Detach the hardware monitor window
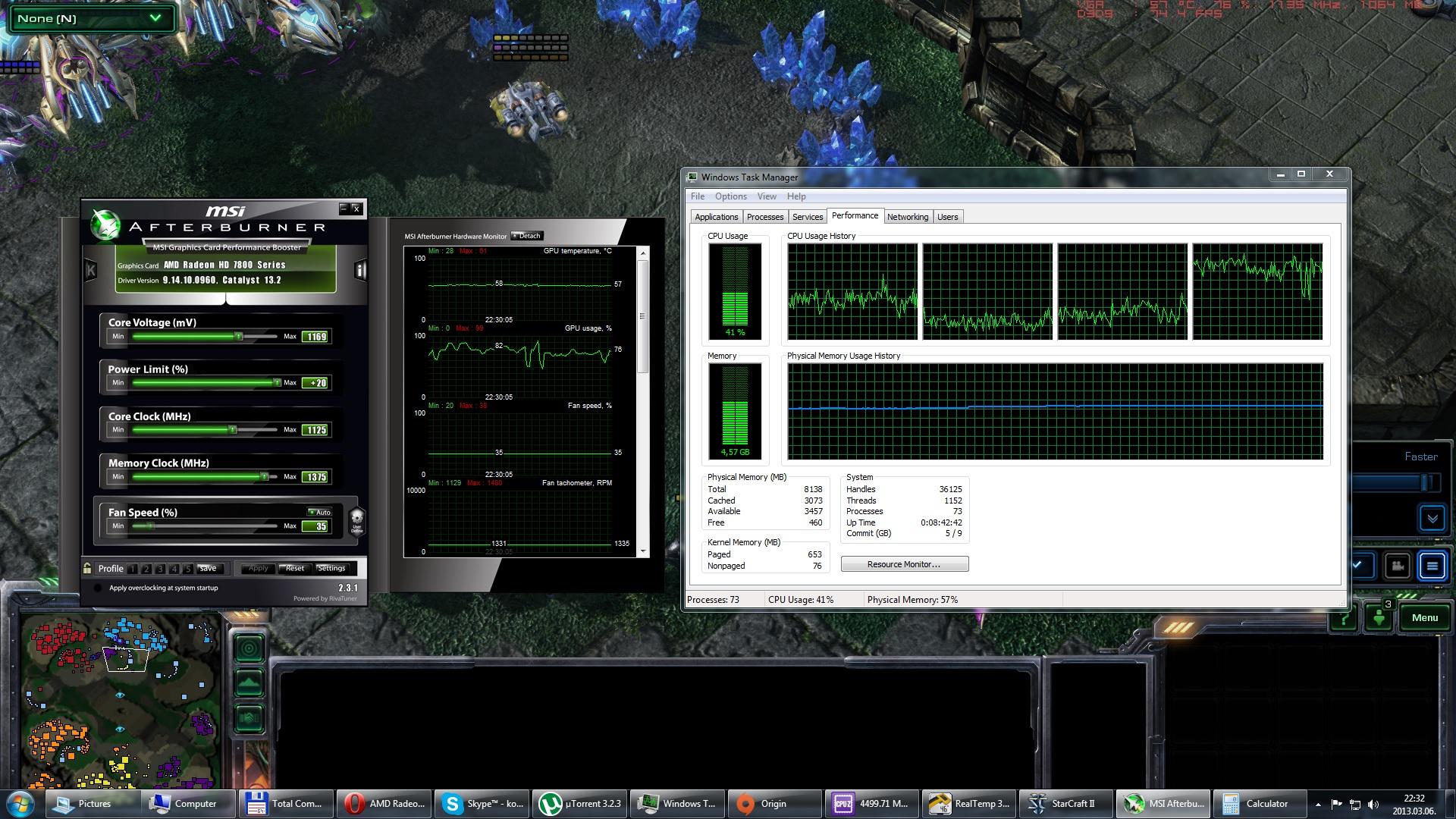1456x819 pixels. pyautogui.click(x=527, y=236)
